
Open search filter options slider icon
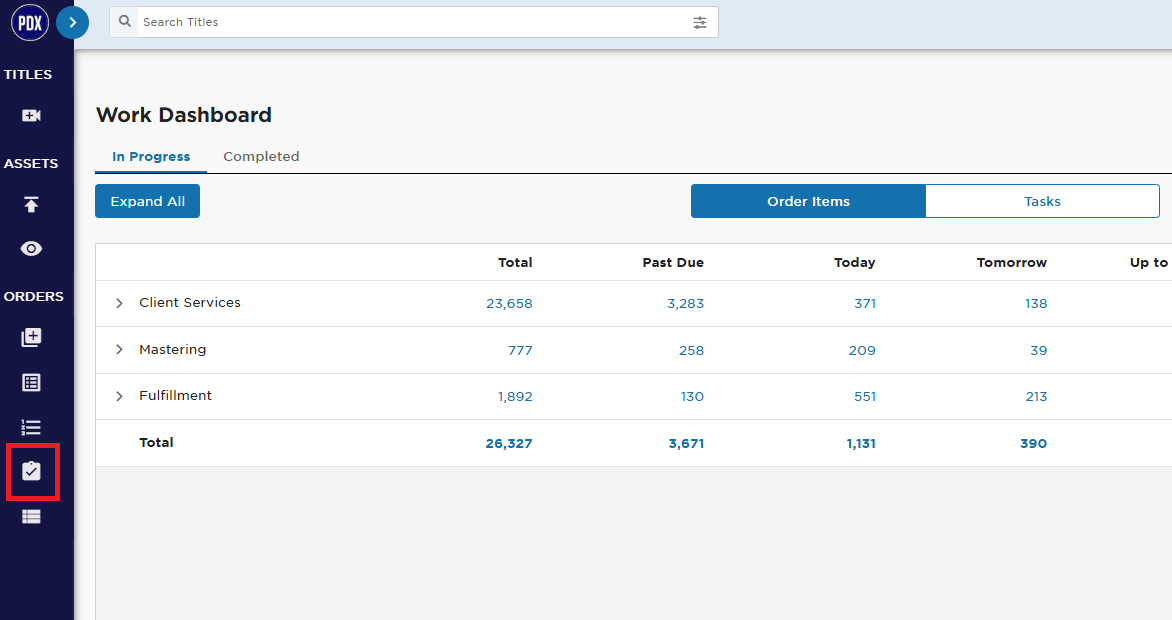(x=700, y=22)
